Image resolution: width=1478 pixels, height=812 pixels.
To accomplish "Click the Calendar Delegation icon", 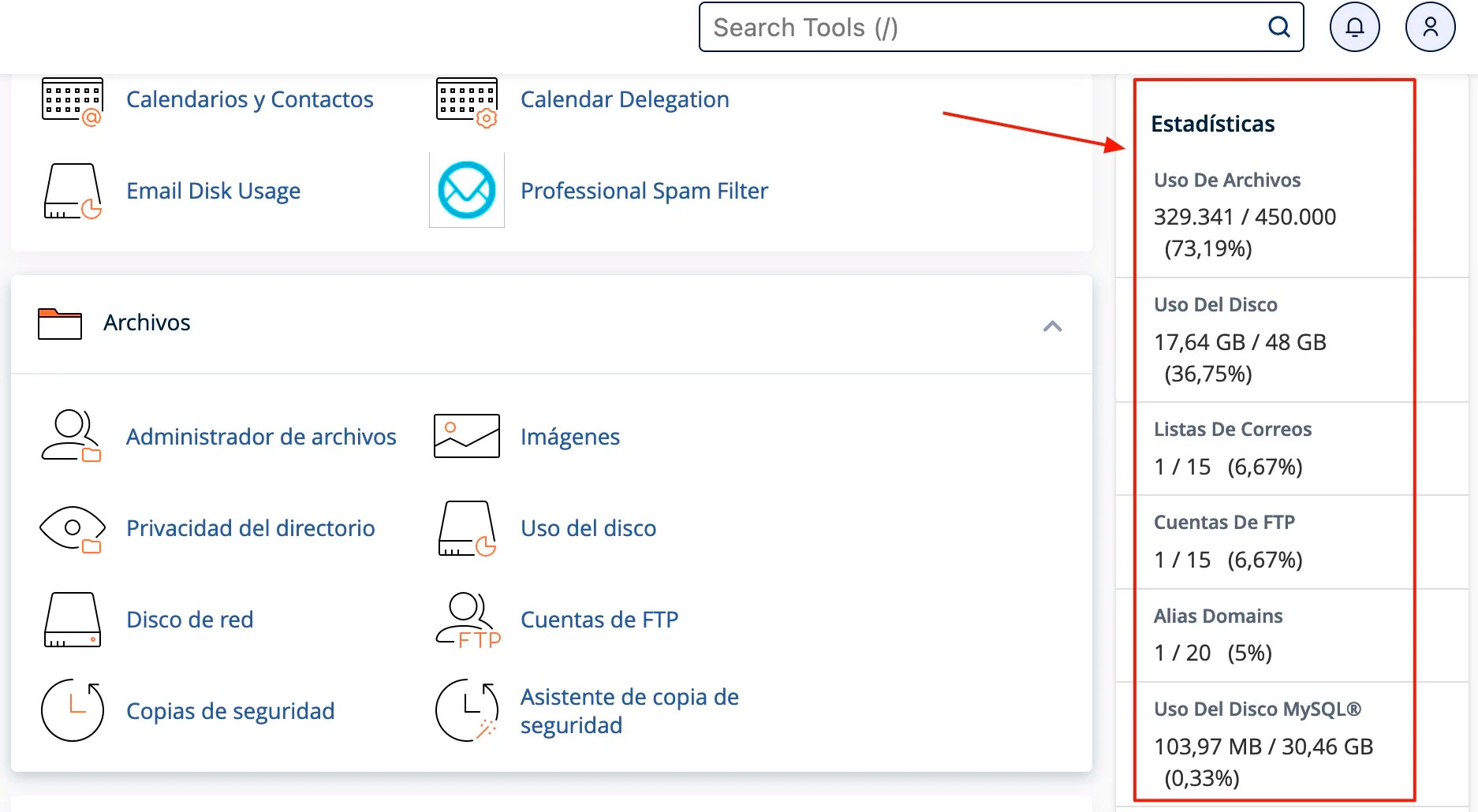I will tap(466, 101).
